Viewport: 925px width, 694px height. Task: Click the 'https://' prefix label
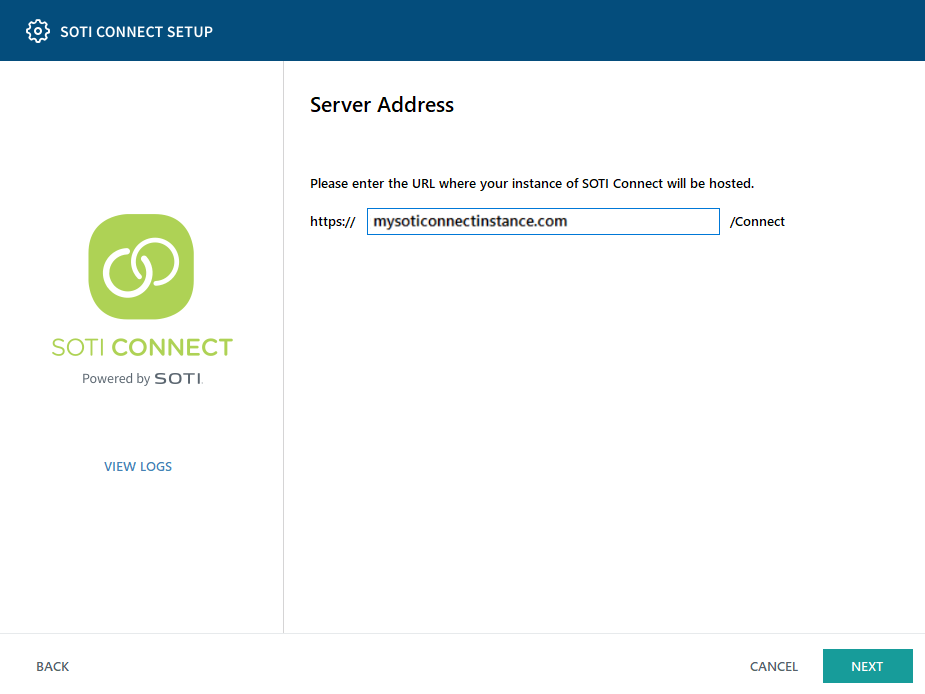(x=333, y=221)
